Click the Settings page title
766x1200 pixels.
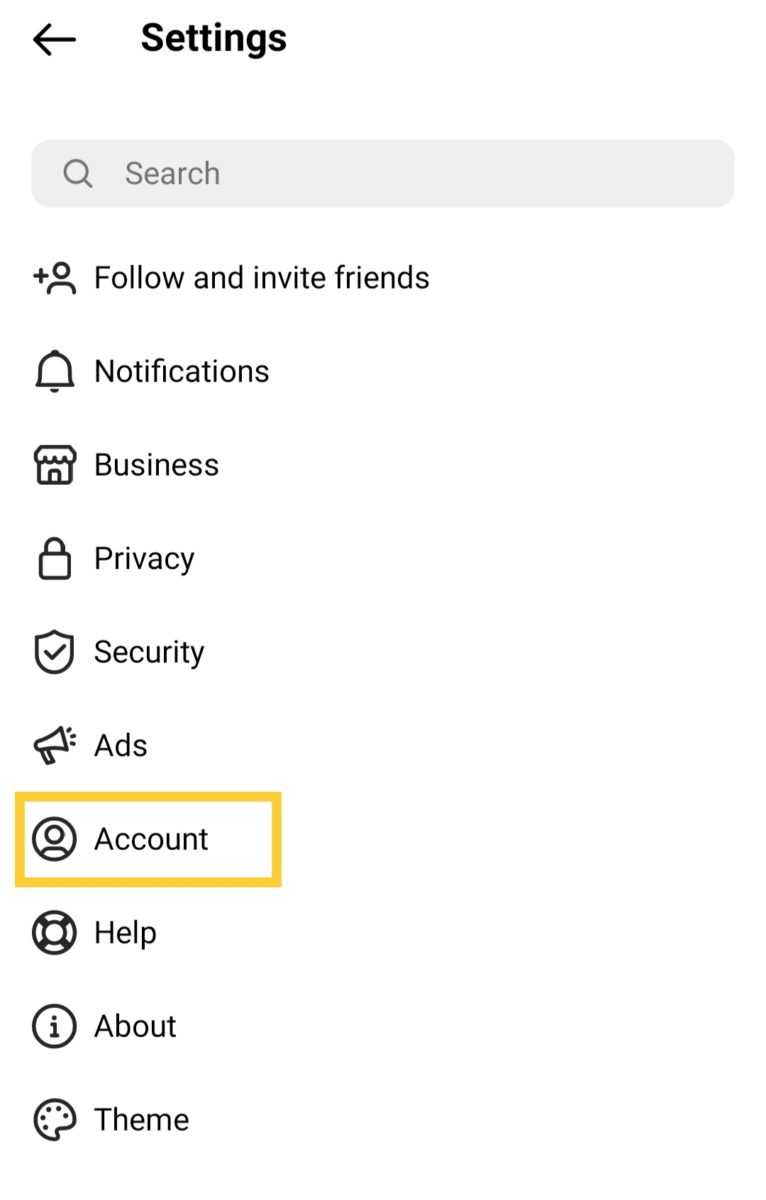point(213,38)
